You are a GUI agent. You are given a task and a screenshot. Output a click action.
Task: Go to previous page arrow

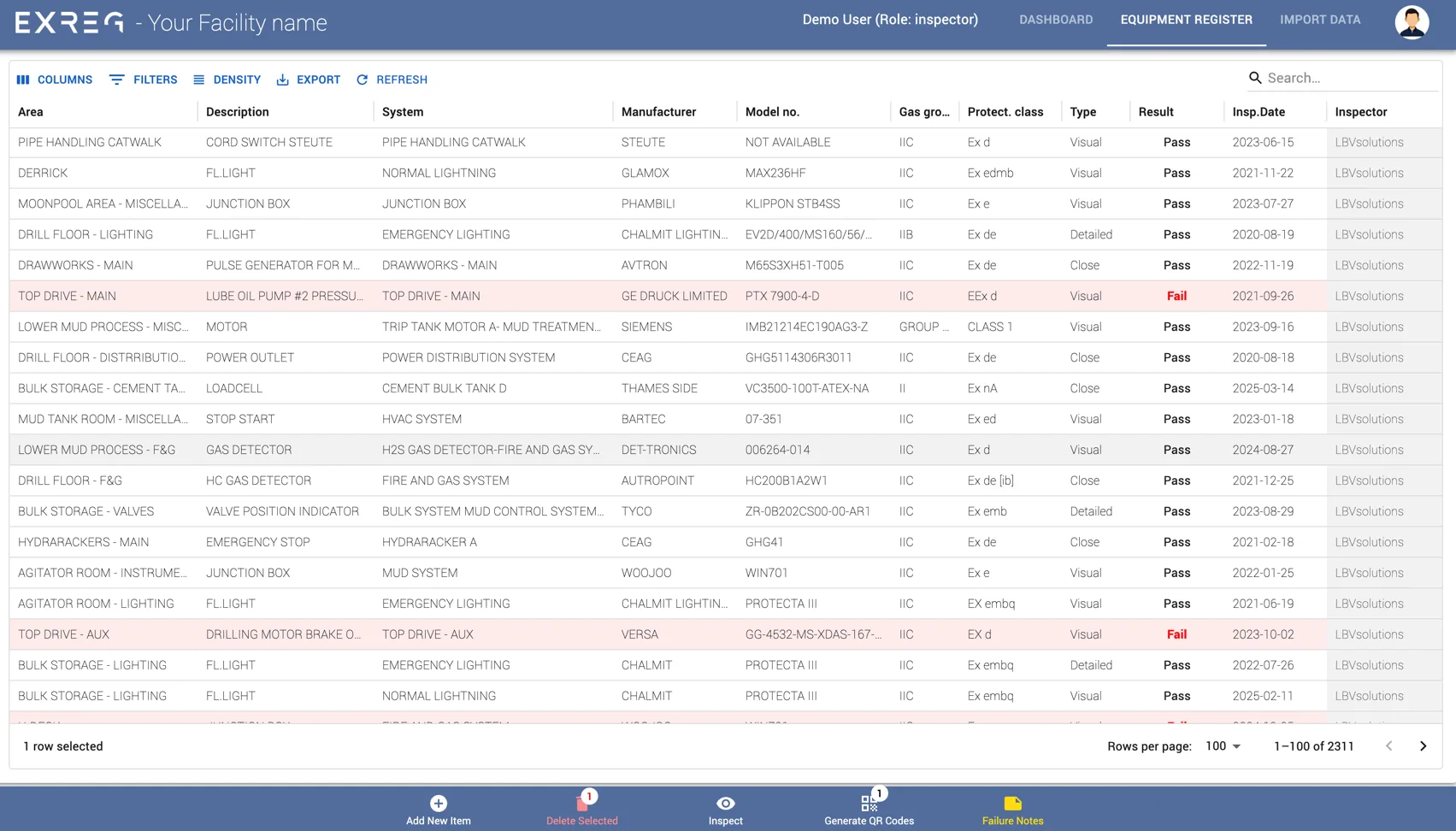(1388, 746)
